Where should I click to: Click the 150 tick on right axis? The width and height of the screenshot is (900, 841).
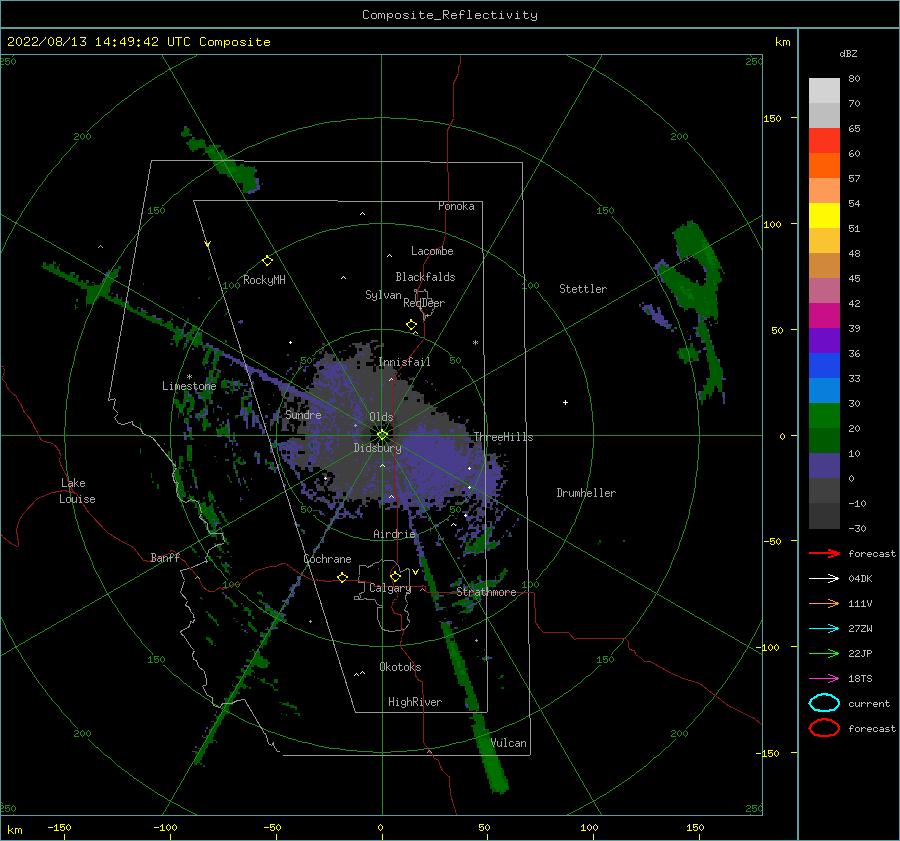pyautogui.click(x=772, y=118)
